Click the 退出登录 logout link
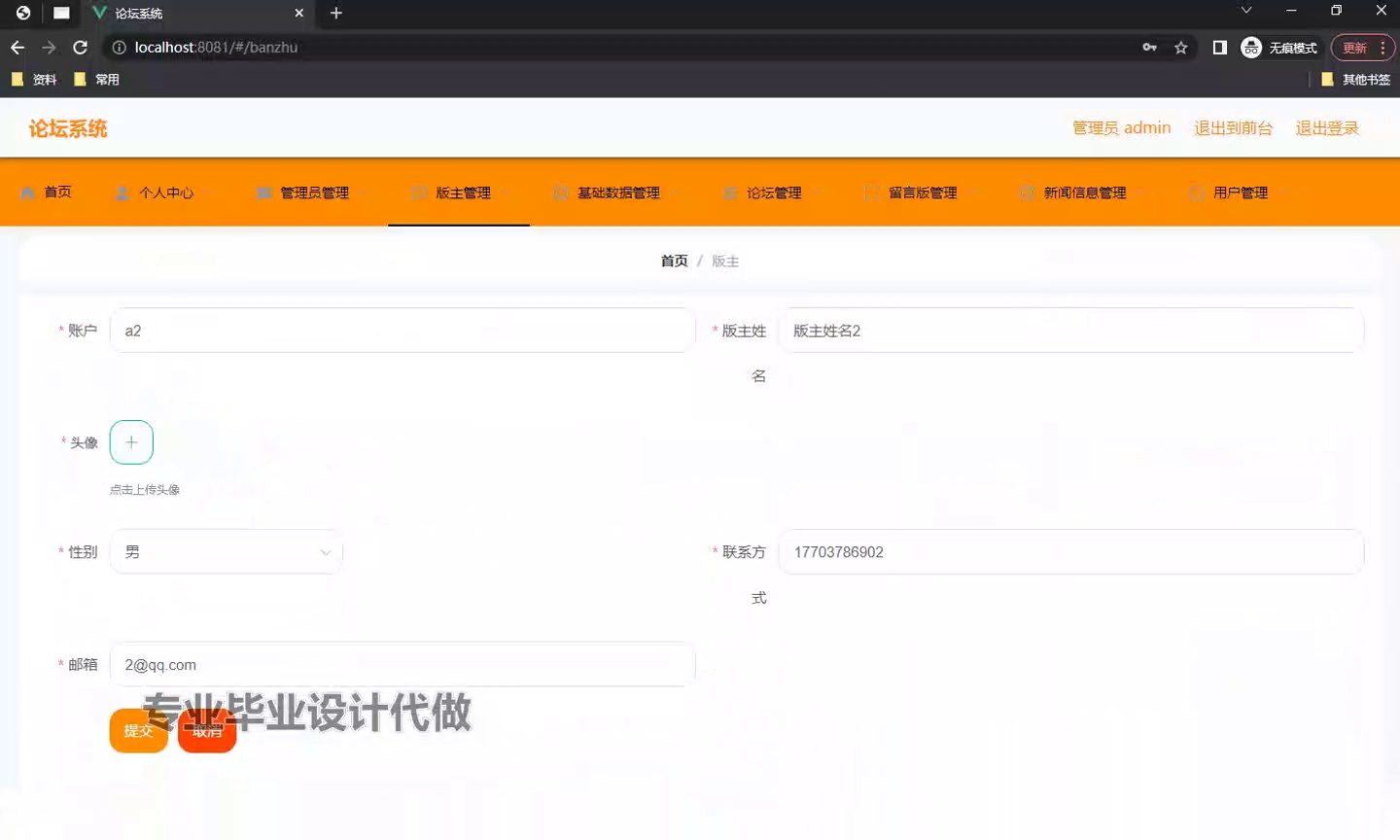This screenshot has height=840, width=1400. 1326,127
